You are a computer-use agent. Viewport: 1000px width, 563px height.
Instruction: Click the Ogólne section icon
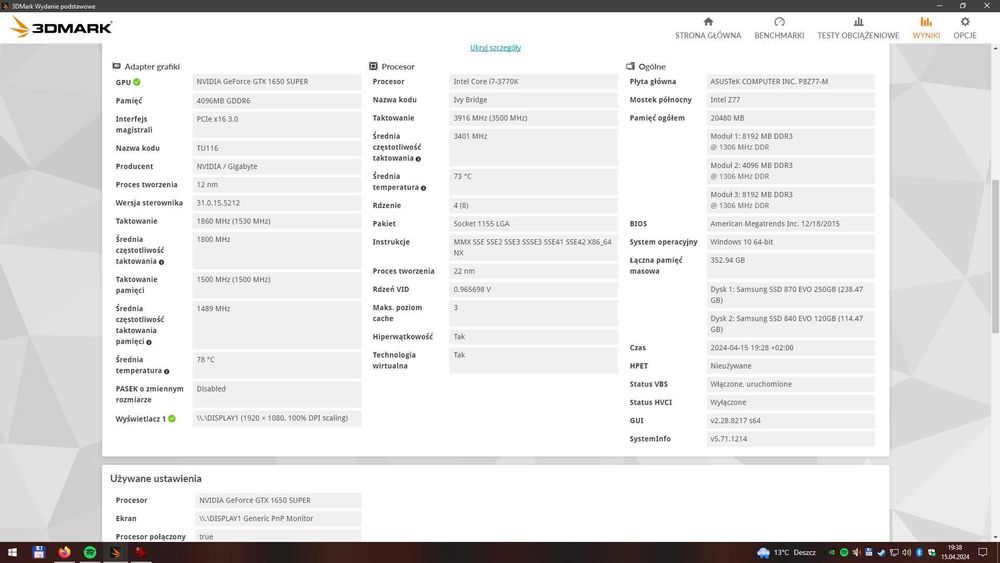pyautogui.click(x=630, y=66)
